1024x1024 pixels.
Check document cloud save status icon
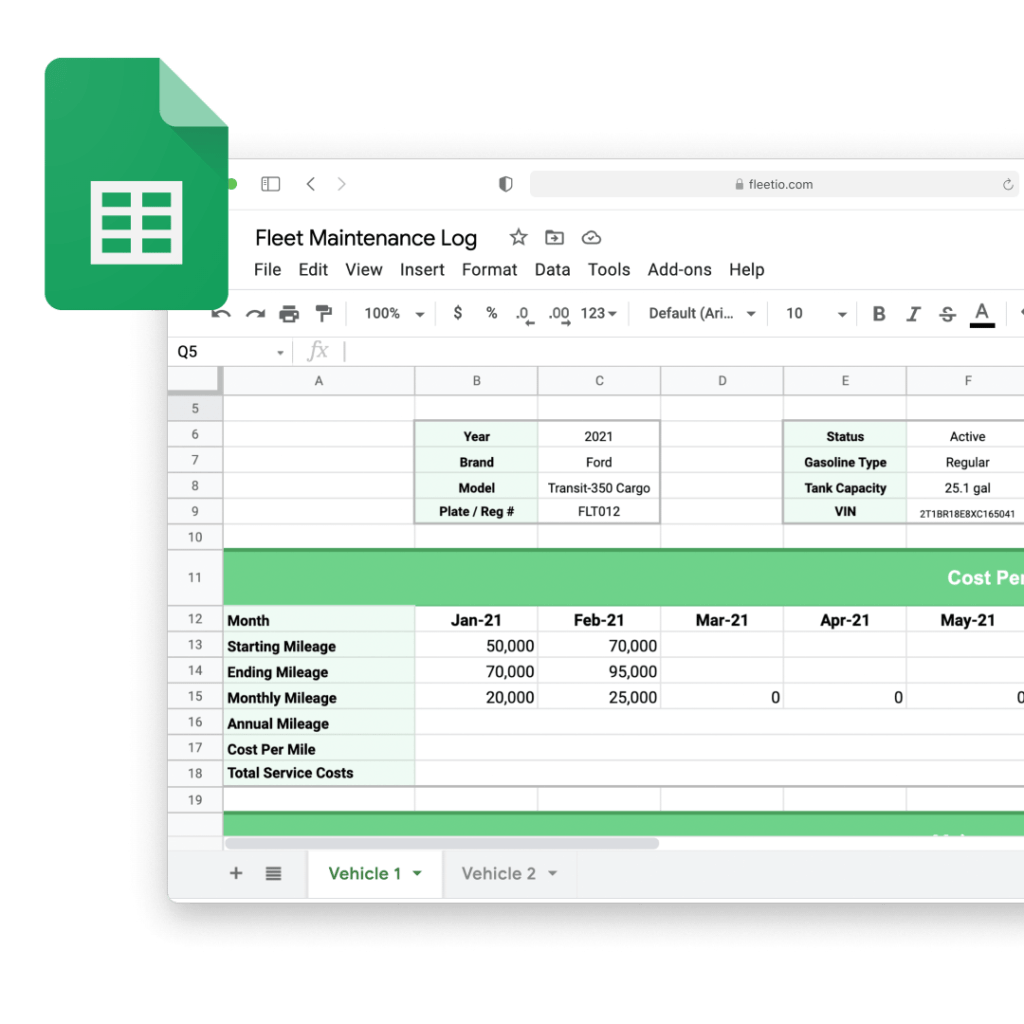(591, 237)
